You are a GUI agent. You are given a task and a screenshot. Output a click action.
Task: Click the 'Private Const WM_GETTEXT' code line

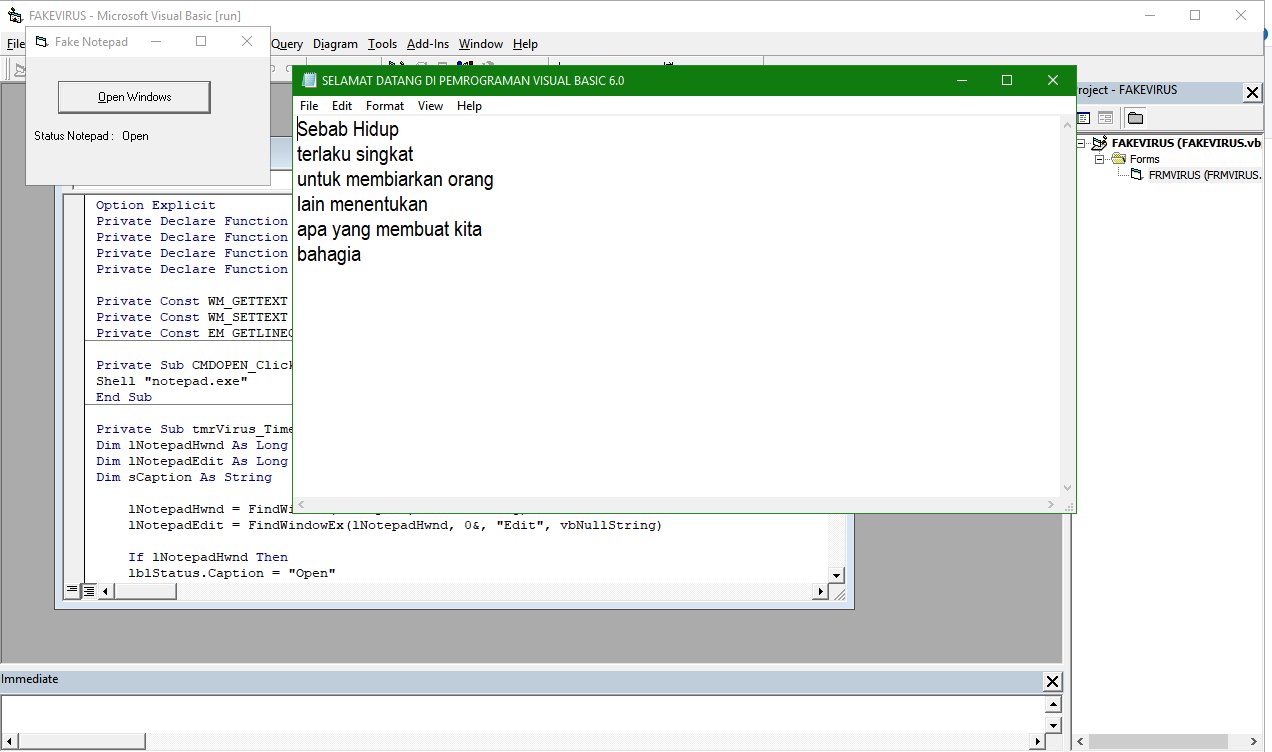pyautogui.click(x=192, y=301)
